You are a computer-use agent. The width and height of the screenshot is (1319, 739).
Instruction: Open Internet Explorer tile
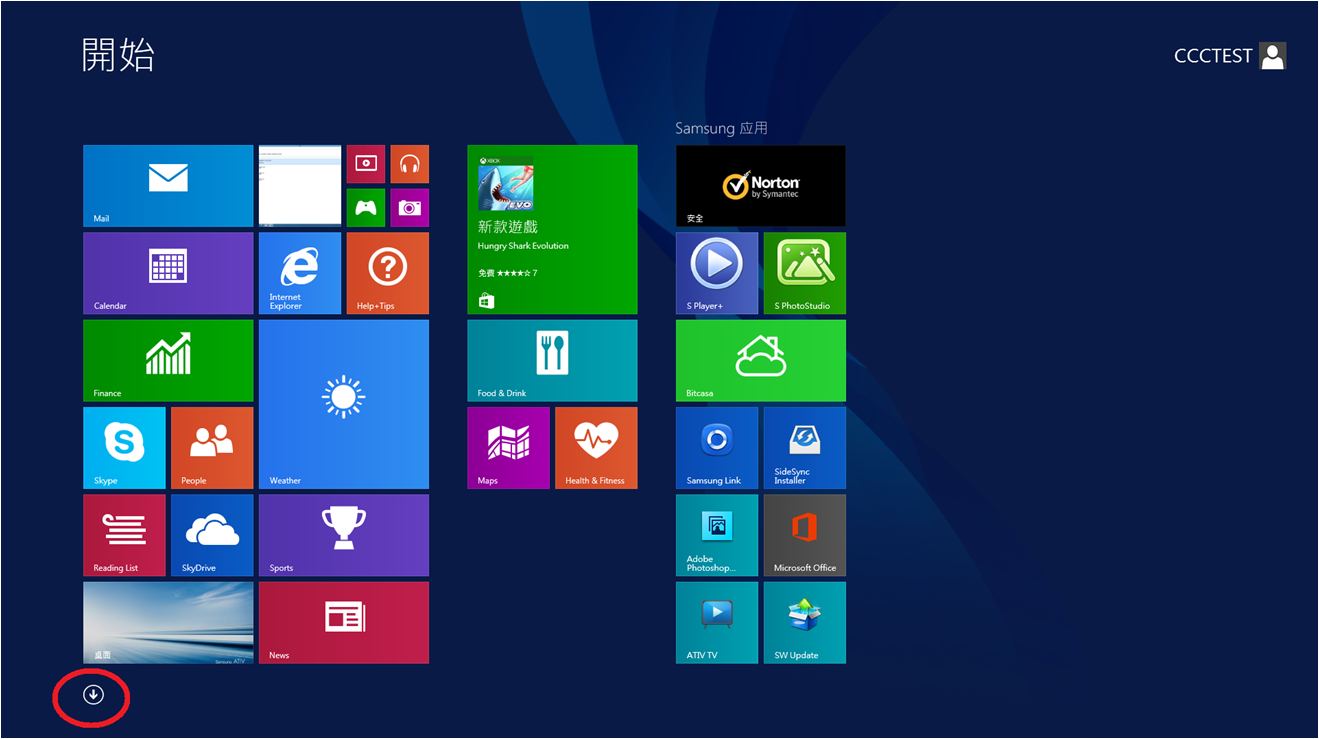[300, 273]
